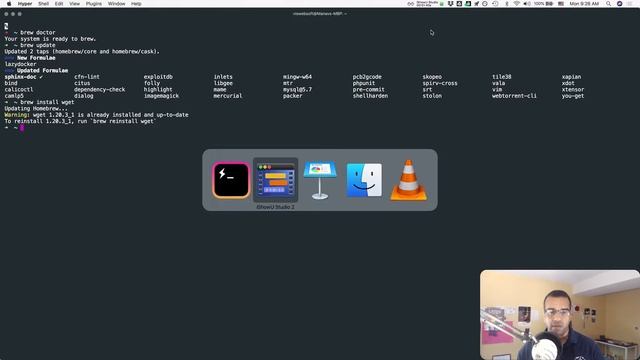This screenshot has height=360, width=640.
Task: Open the Apple menu
Action: pos(9,4)
